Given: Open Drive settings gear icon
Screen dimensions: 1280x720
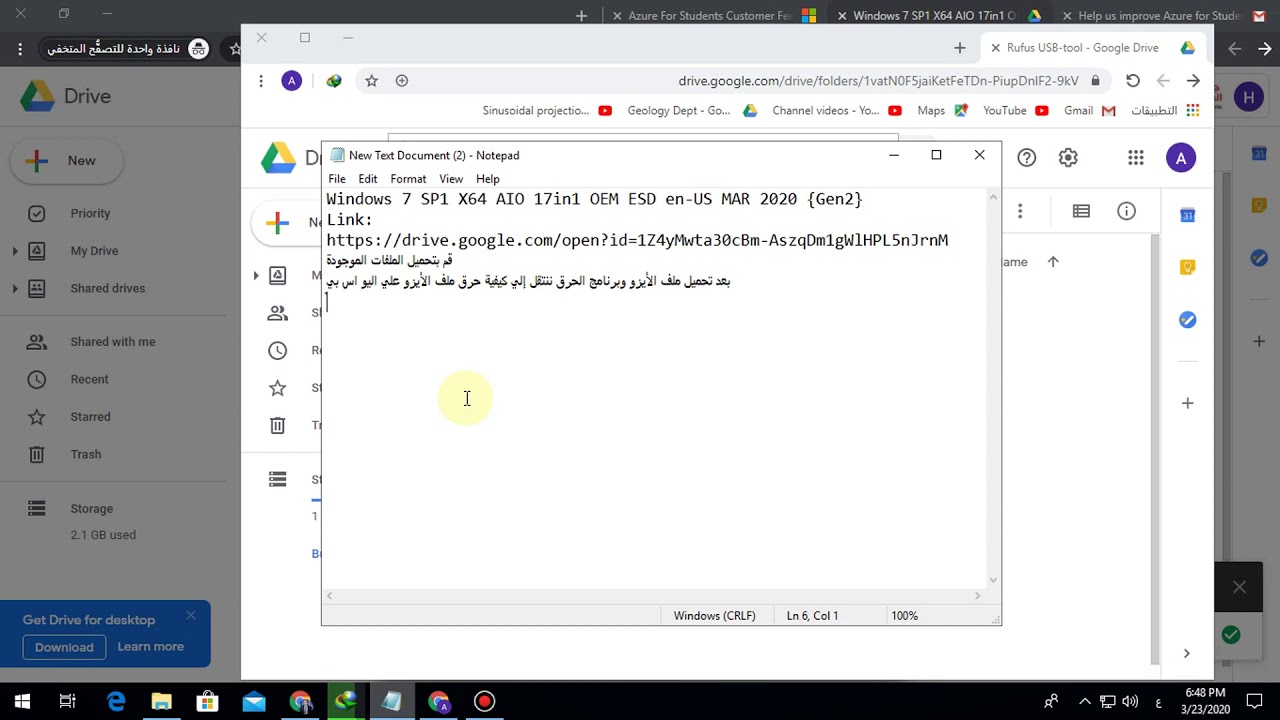Looking at the screenshot, I should coord(1068,158).
